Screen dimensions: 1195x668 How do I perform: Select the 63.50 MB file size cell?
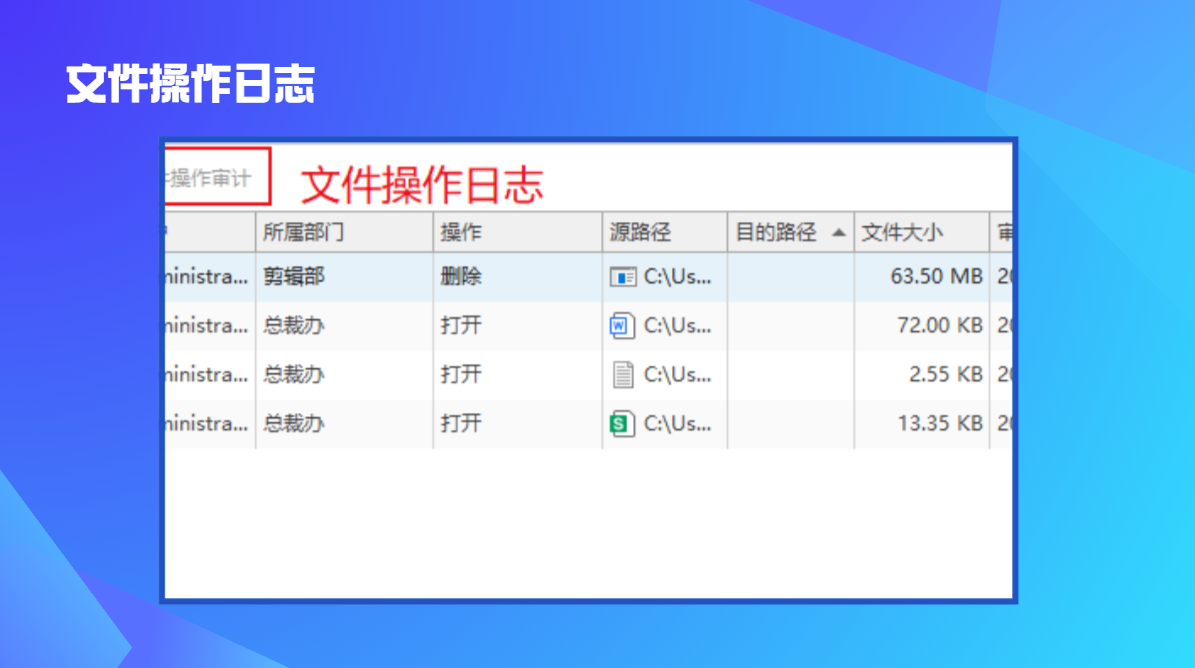(x=936, y=277)
